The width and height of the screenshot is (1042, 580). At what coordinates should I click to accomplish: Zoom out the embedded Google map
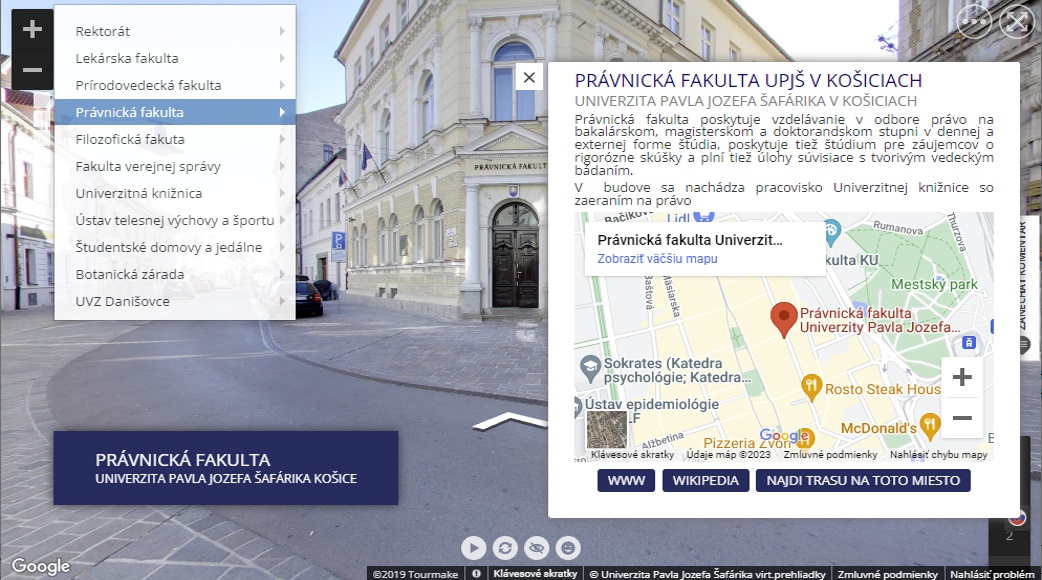pyautogui.click(x=962, y=418)
